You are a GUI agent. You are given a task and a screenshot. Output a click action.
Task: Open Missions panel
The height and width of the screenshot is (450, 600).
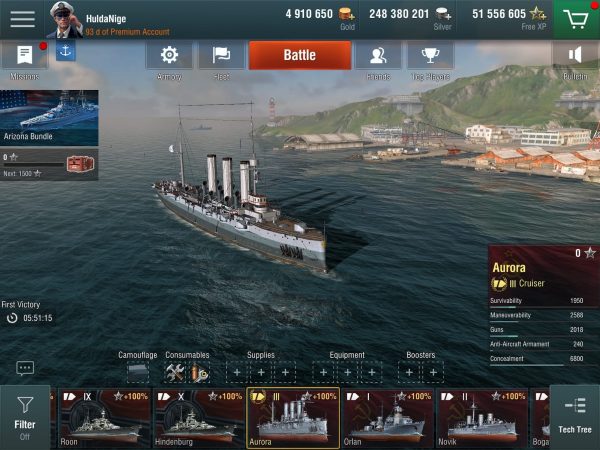coord(25,55)
